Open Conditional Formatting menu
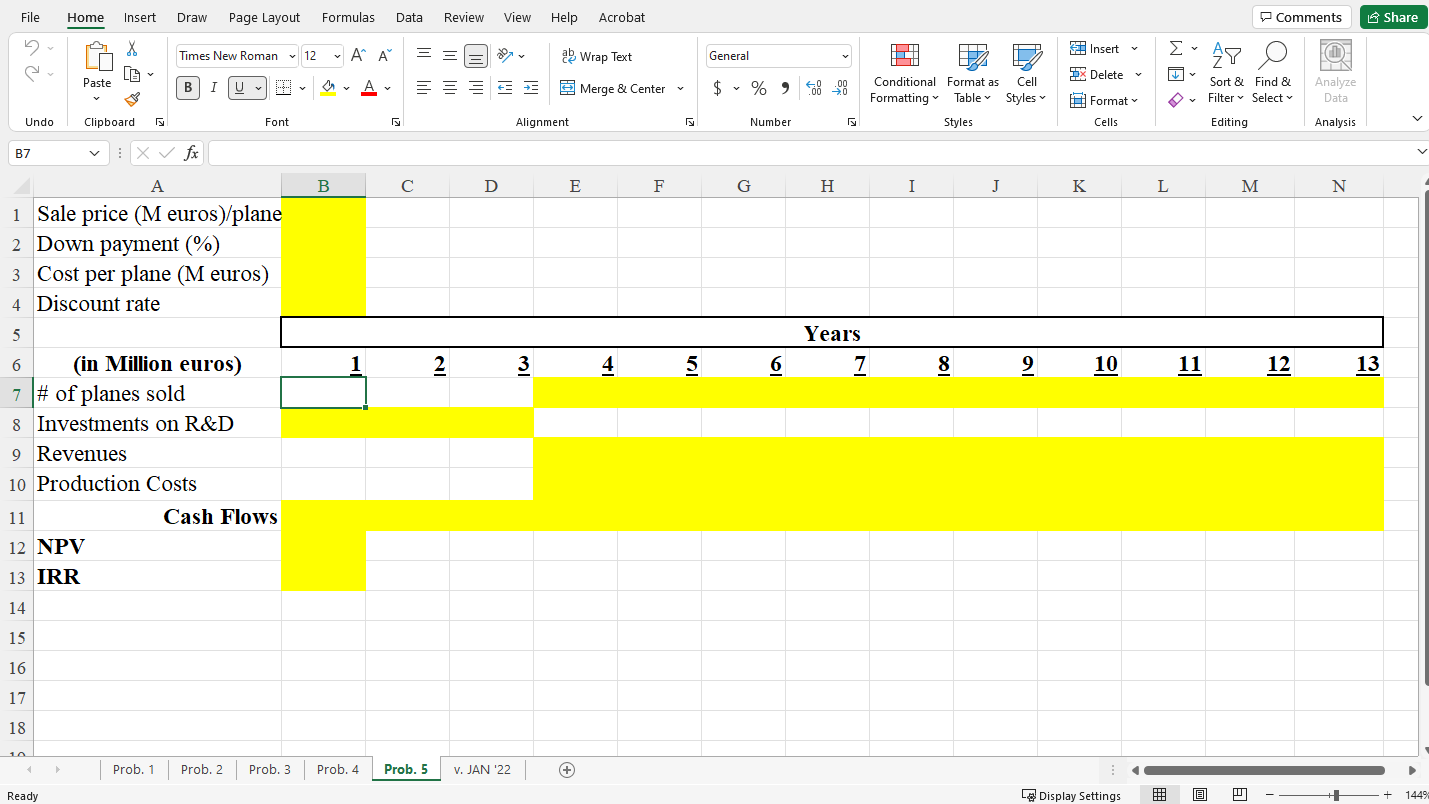Viewport: 1429px width, 804px height. (904, 73)
